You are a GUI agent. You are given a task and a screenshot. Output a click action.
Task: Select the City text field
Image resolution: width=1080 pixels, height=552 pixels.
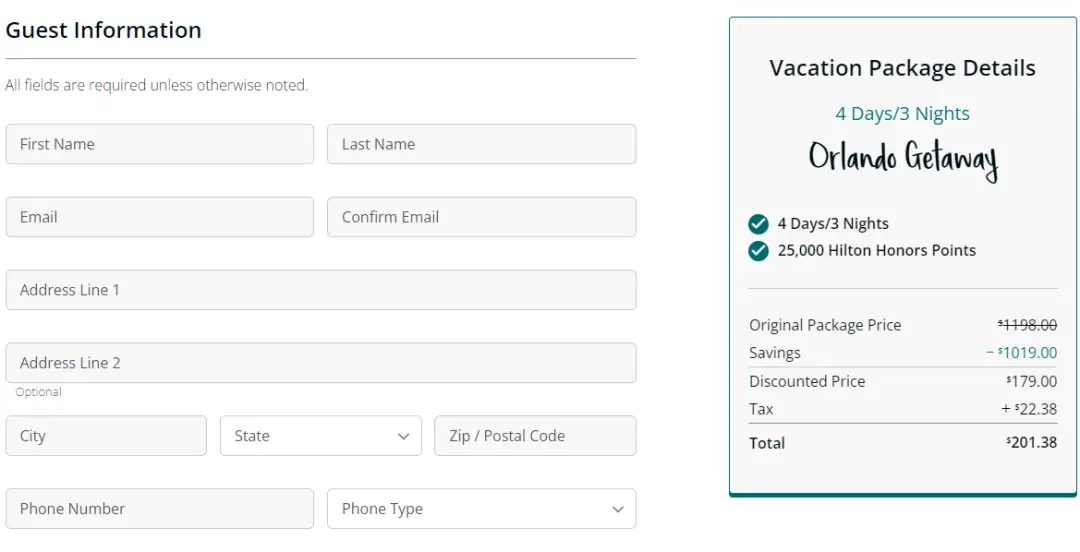click(x=106, y=436)
